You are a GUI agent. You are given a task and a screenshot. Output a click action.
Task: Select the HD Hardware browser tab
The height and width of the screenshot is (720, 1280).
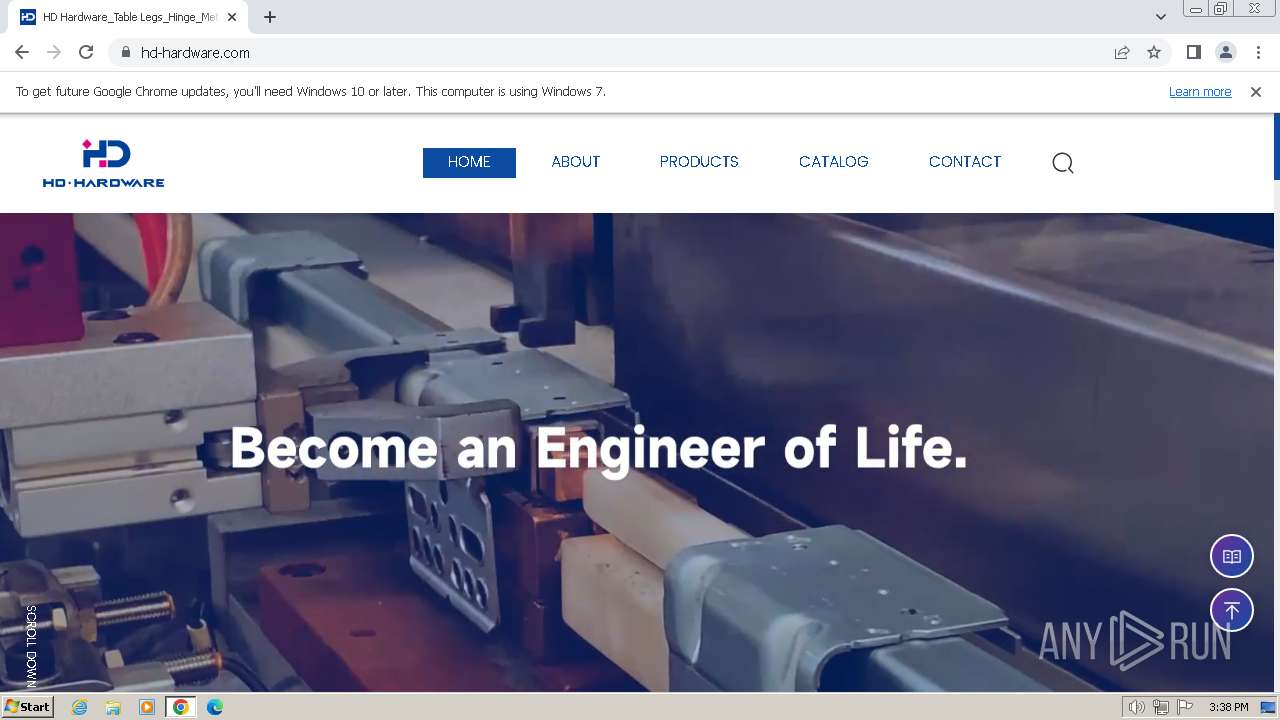click(x=130, y=17)
